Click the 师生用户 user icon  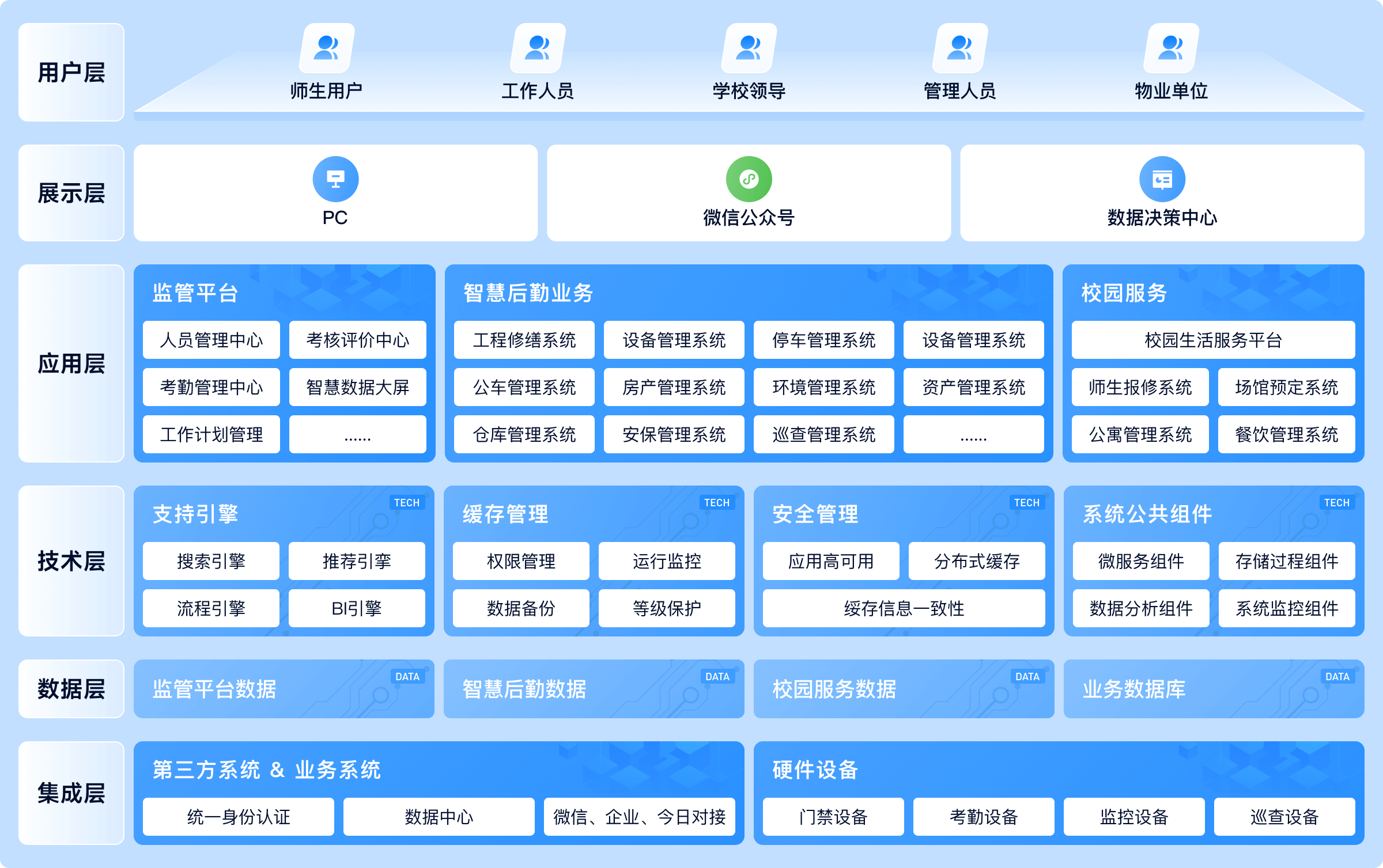point(327,48)
